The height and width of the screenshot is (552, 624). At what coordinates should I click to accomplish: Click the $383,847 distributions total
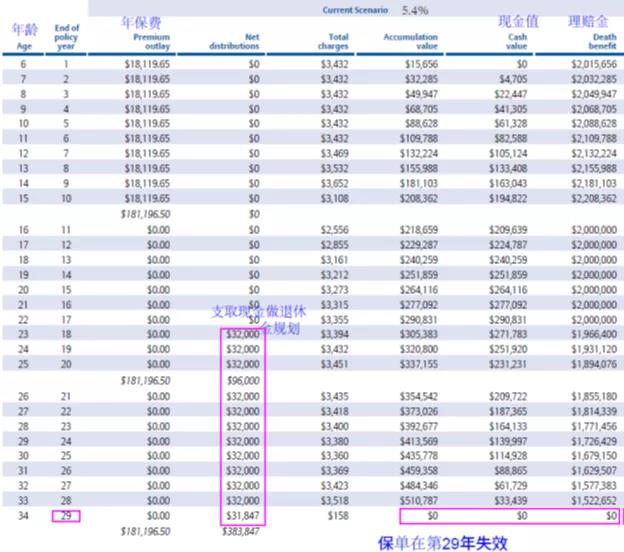coord(242,530)
